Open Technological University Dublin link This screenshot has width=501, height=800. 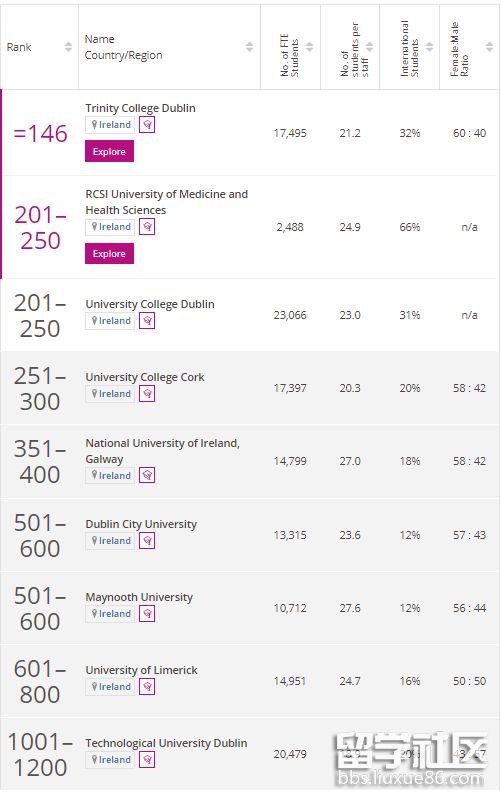point(166,743)
